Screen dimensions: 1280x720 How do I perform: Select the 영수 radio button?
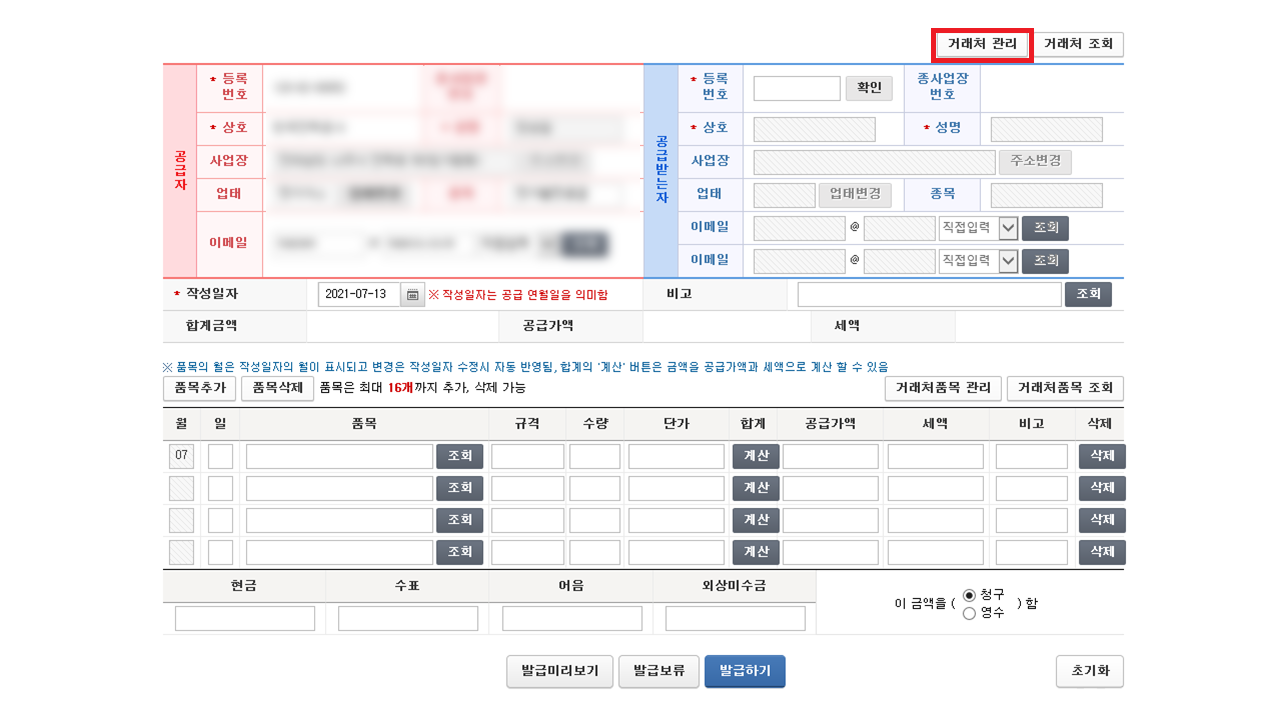(969, 613)
